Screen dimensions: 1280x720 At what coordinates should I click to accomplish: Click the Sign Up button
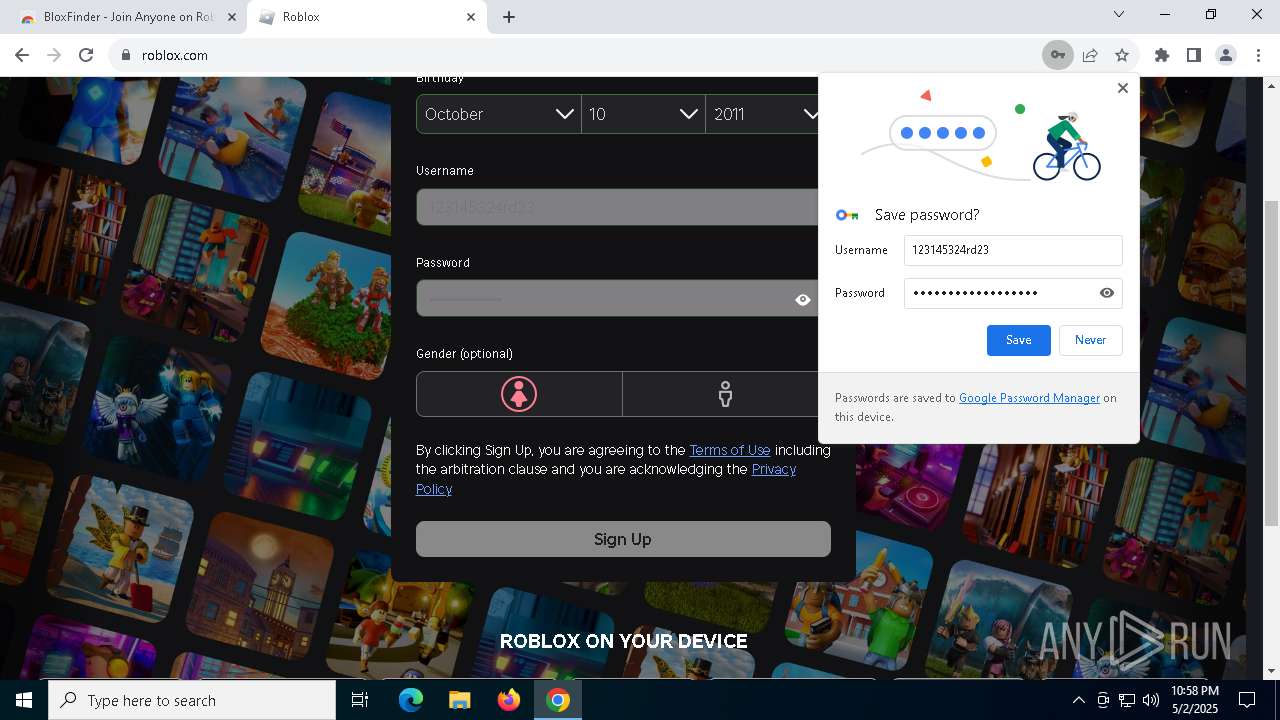(623, 539)
